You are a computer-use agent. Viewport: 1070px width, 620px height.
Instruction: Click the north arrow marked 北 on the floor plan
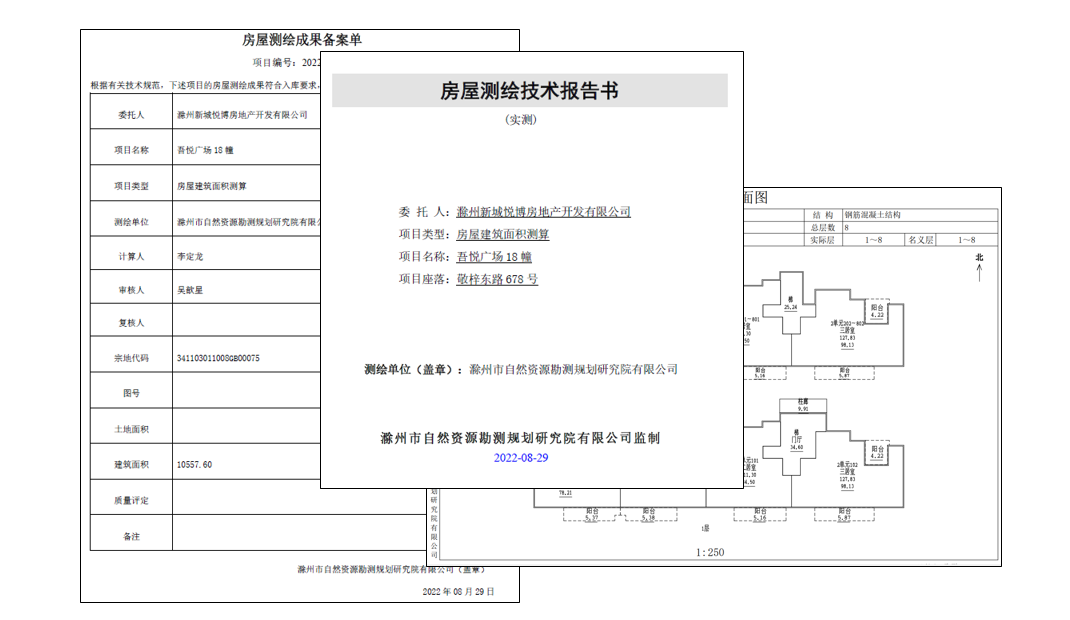[x=979, y=267]
